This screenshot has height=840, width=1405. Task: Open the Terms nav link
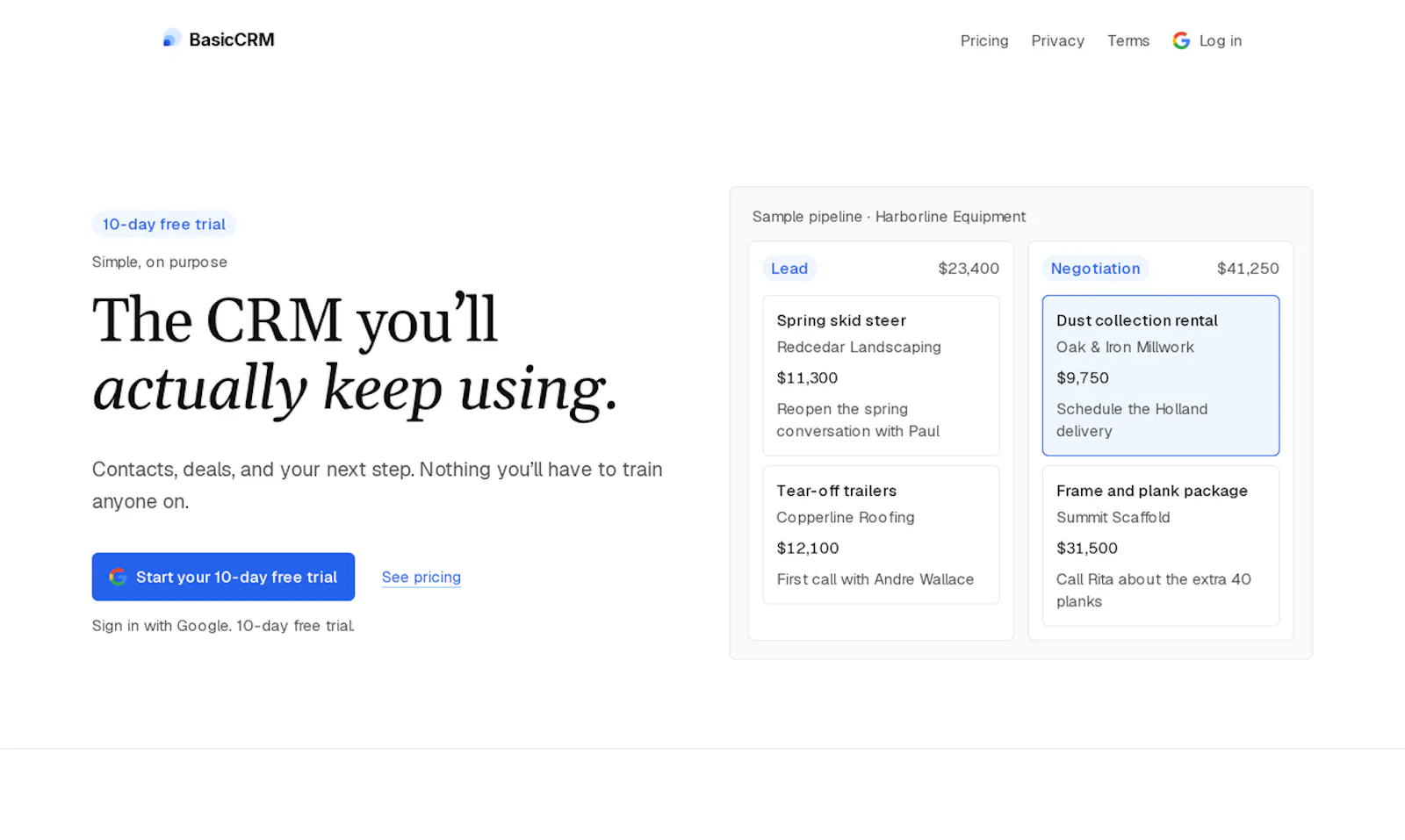point(1128,40)
